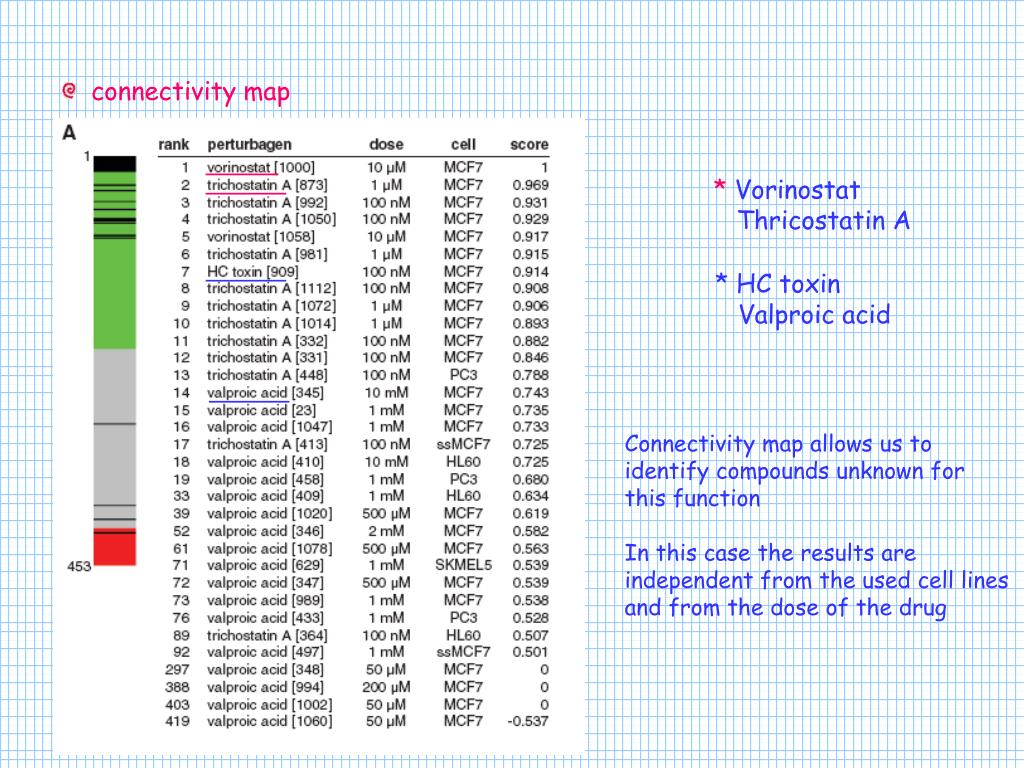
Task: Select "trichostatin A [1112]" perturbagen
Action: pyautogui.click(x=271, y=289)
